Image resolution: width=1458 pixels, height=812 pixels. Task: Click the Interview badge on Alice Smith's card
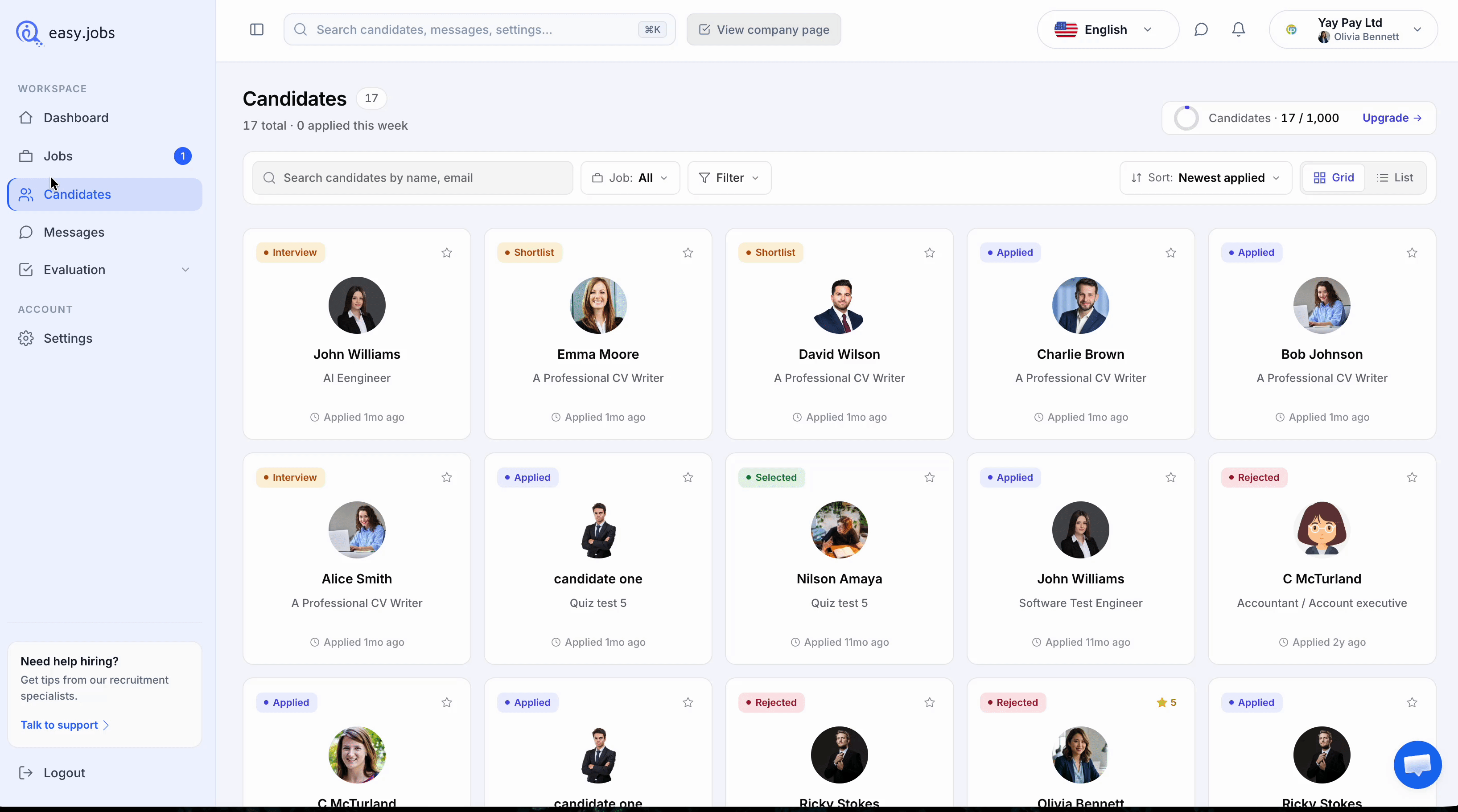[290, 478]
